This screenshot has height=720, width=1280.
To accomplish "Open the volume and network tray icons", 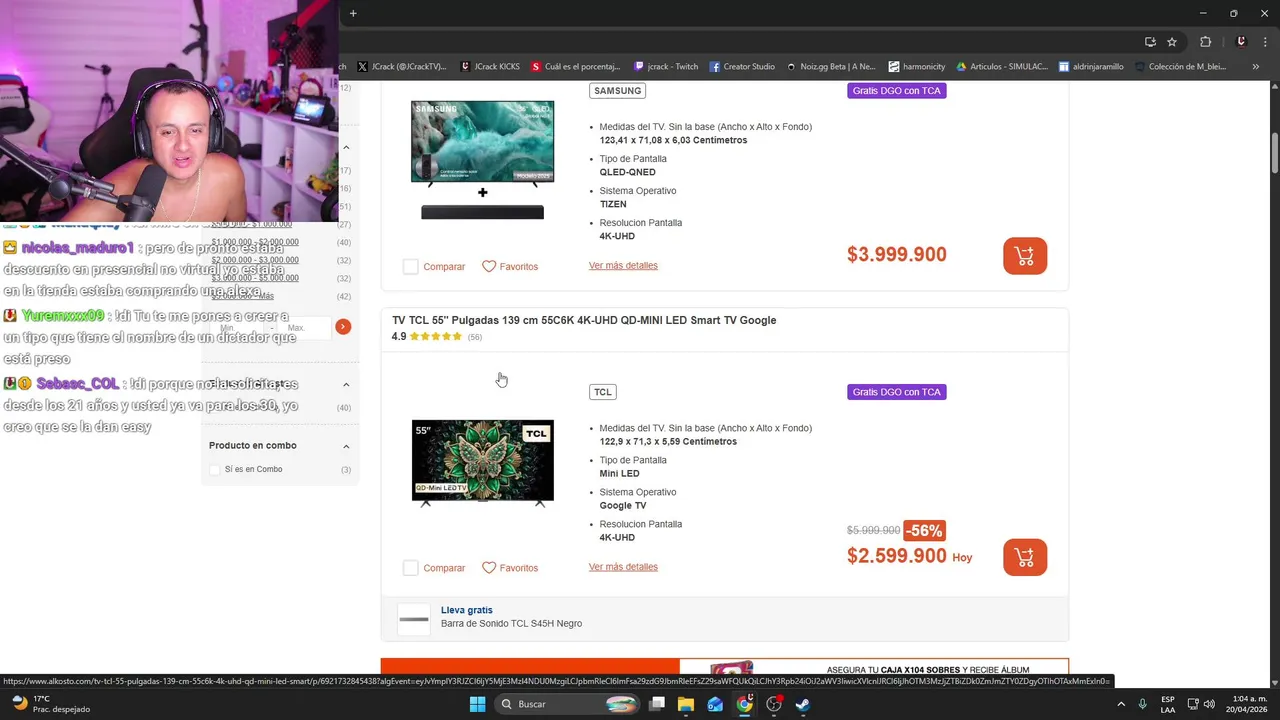I will click(1201, 704).
